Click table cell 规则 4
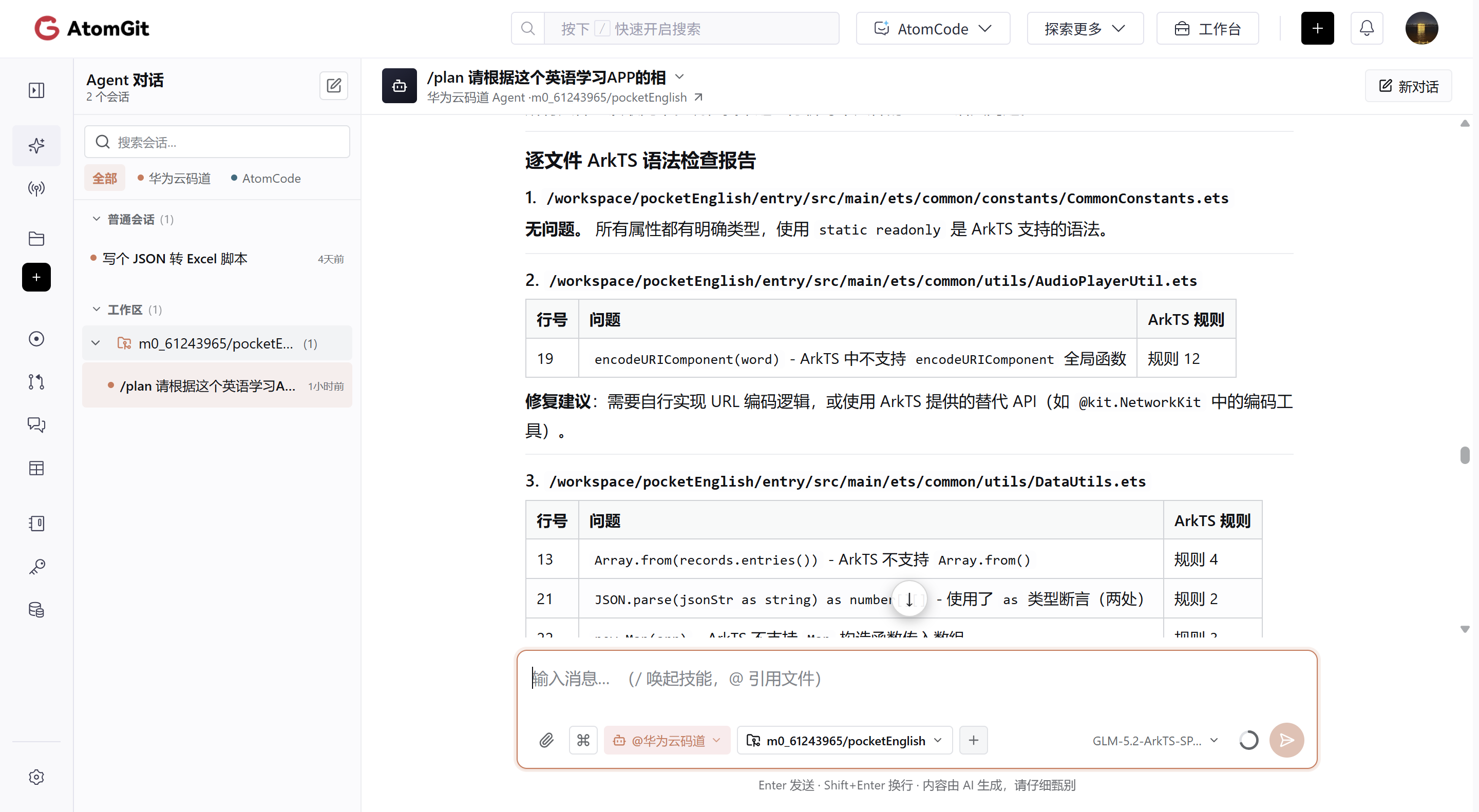The height and width of the screenshot is (812, 1479). (x=1212, y=559)
